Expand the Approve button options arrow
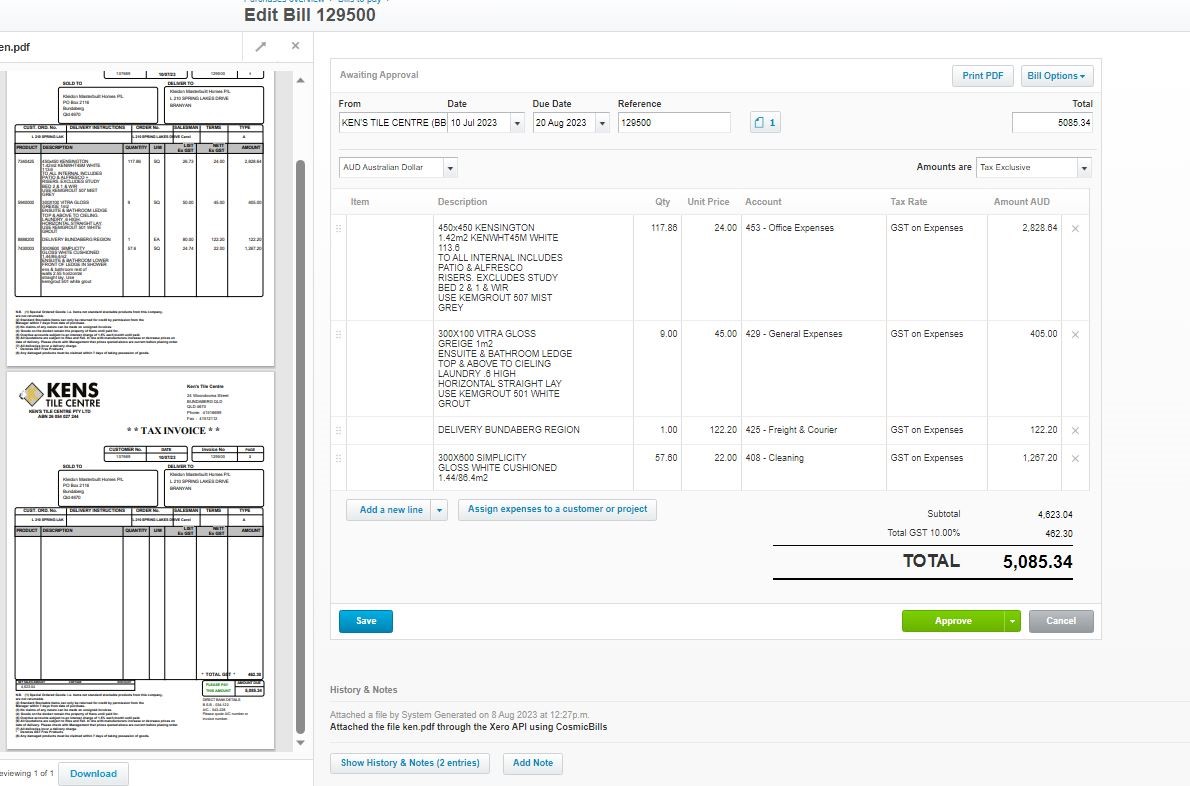The image size is (1190, 786). [x=1012, y=621]
